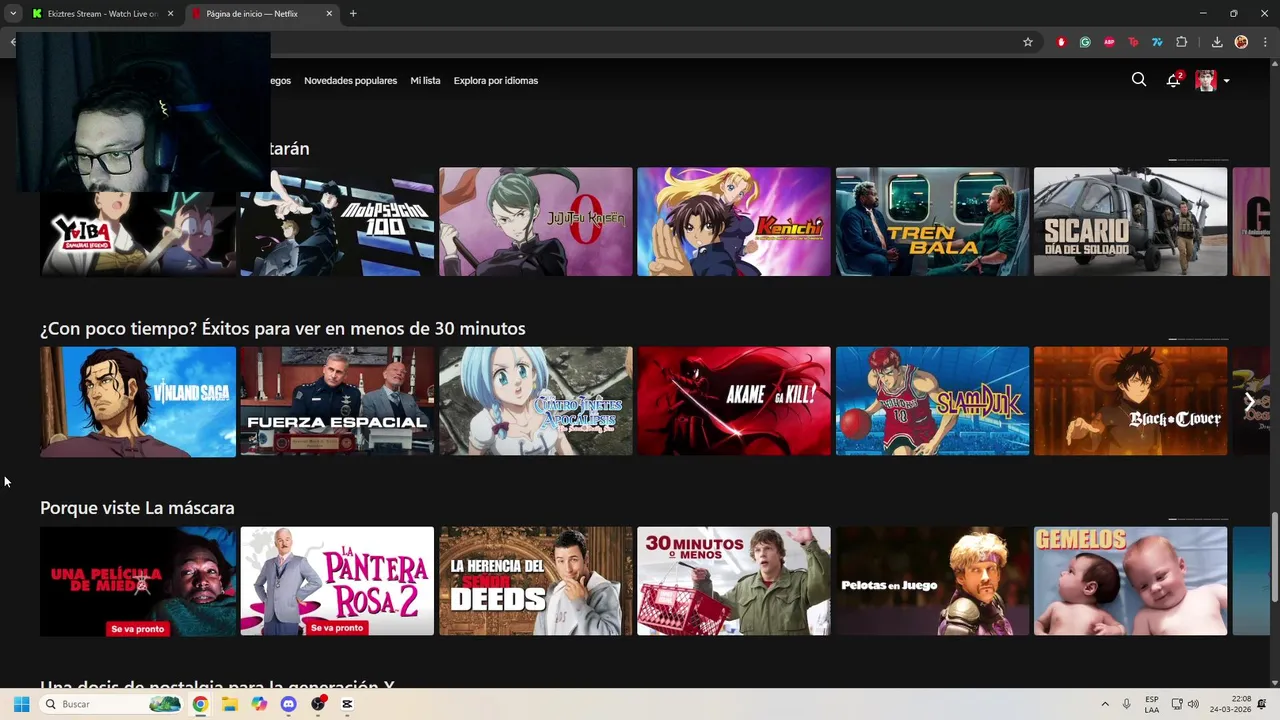This screenshot has height=720, width=1280.
Task: Open the Slam Dunk title
Action: pos(932,402)
